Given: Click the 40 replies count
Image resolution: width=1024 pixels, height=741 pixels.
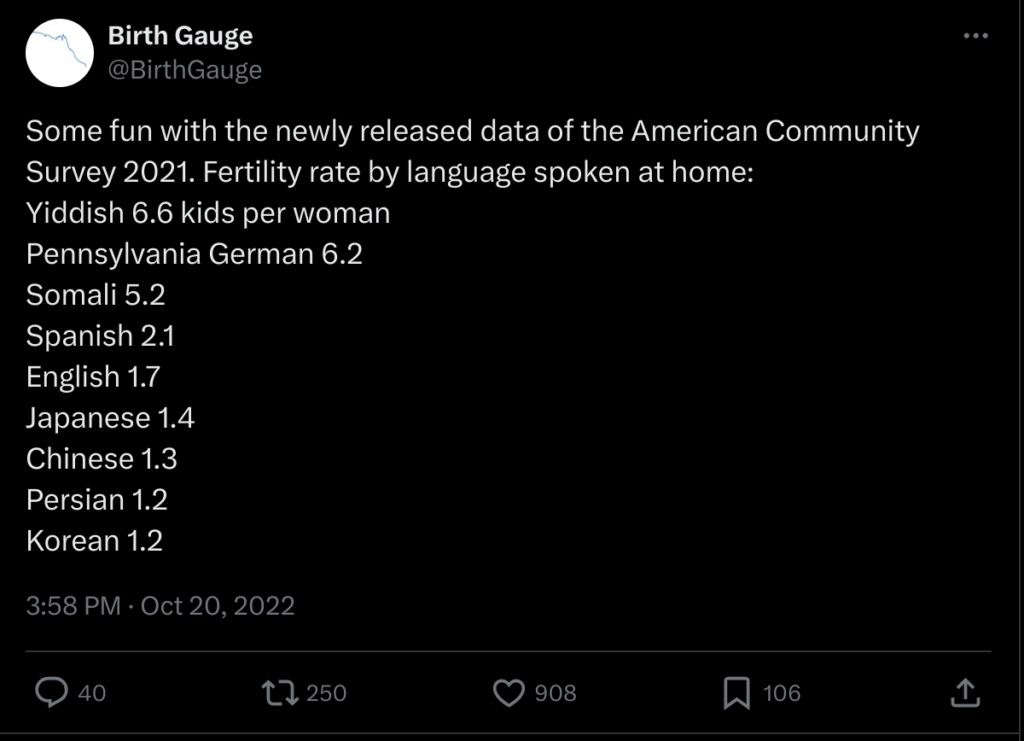Looking at the screenshot, I should tap(91, 692).
